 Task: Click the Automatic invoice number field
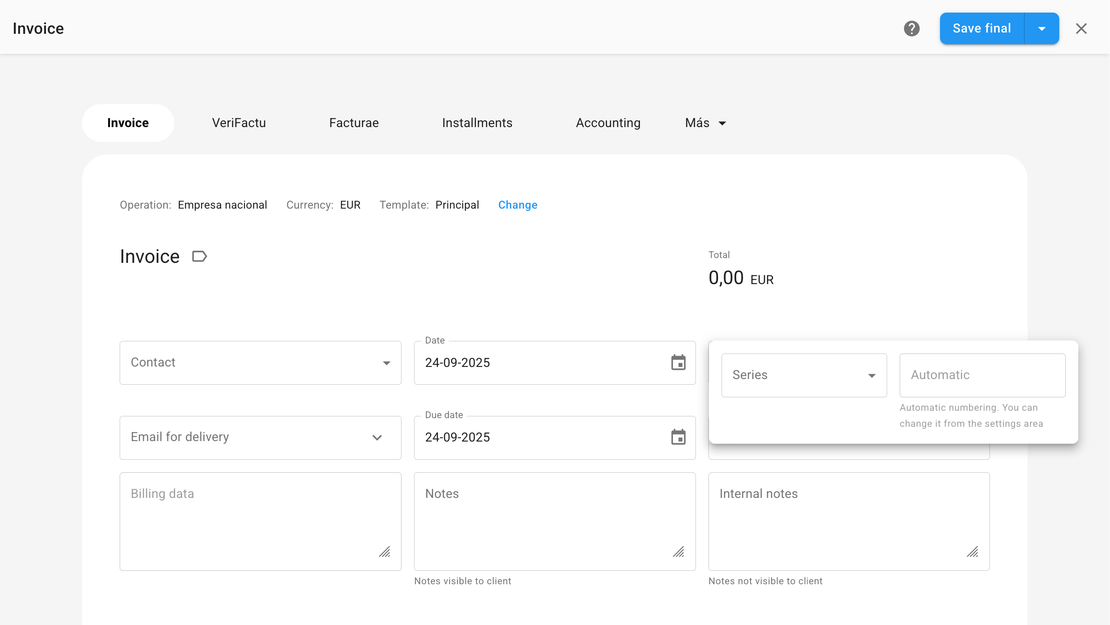pos(982,375)
